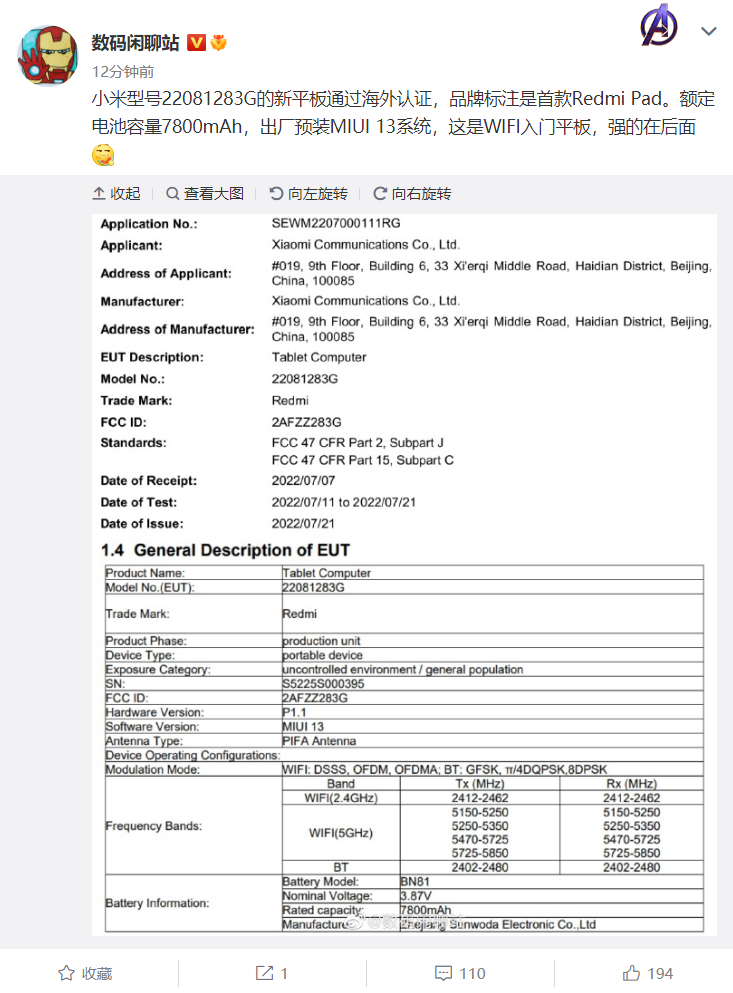Click the repost icon showing 1
The width and height of the screenshot is (733, 993).
point(272,972)
